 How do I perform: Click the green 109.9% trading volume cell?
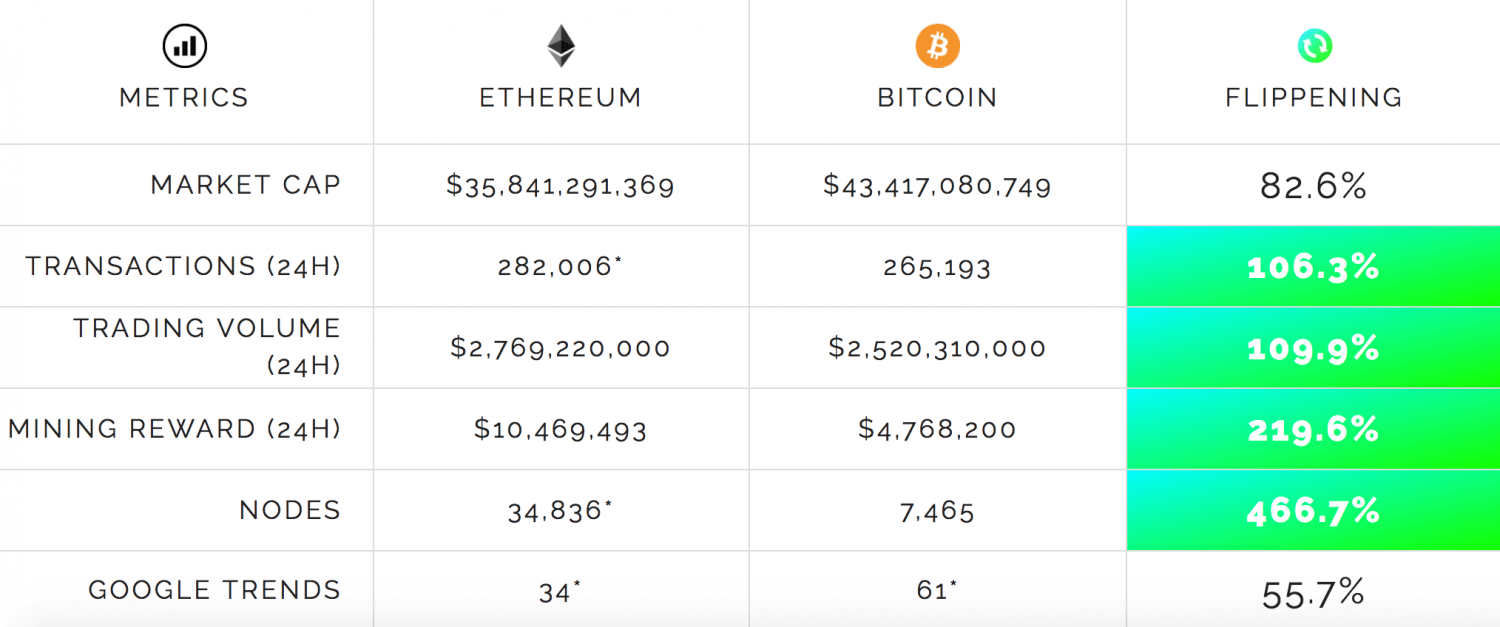point(1313,348)
